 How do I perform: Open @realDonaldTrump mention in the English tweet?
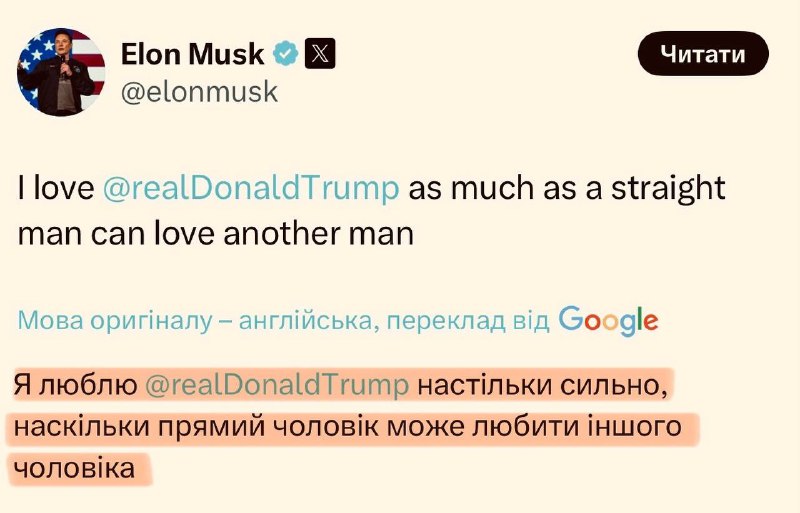pyautogui.click(x=251, y=188)
